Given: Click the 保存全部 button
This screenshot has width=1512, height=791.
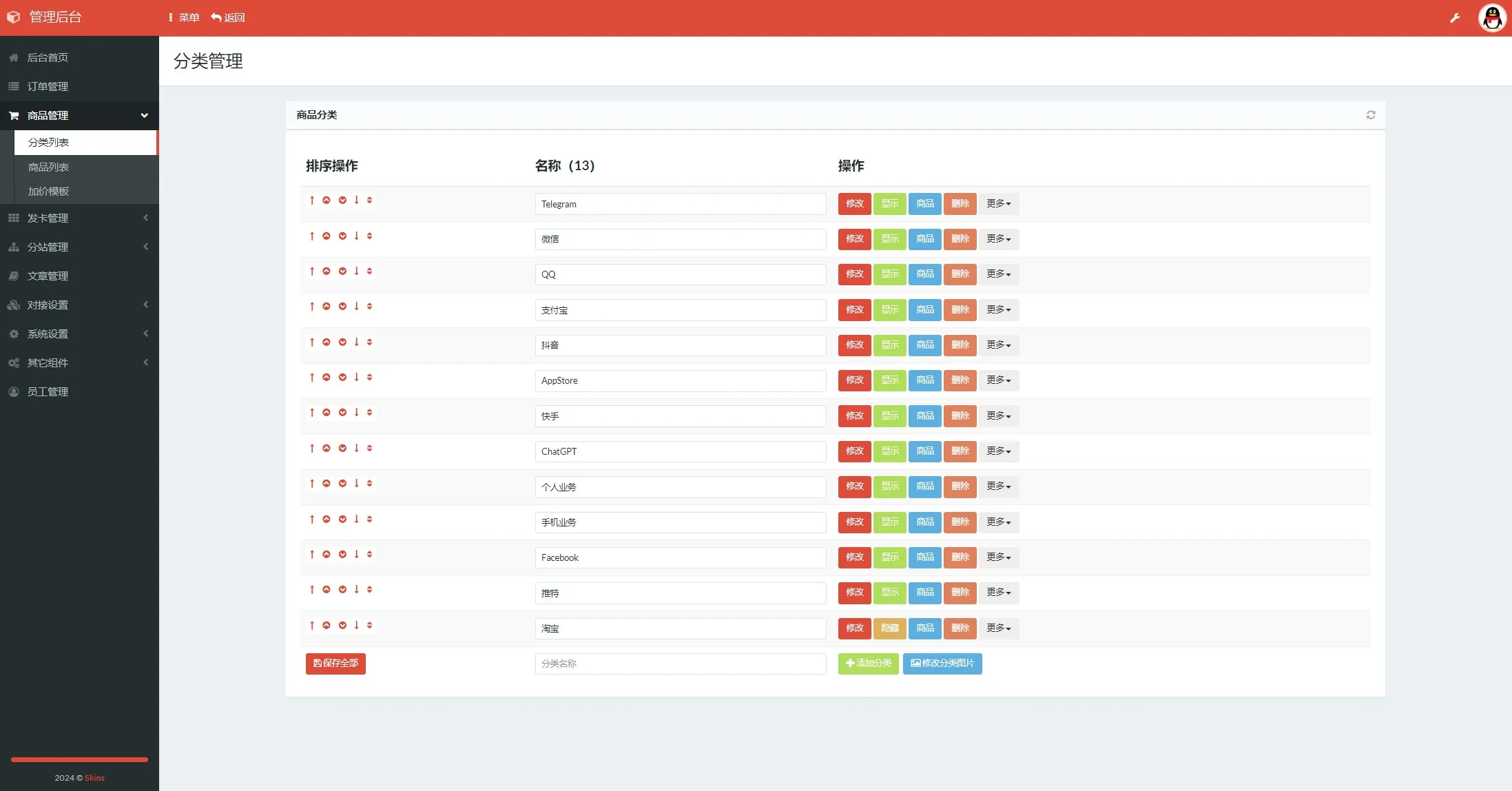Looking at the screenshot, I should (x=335, y=664).
